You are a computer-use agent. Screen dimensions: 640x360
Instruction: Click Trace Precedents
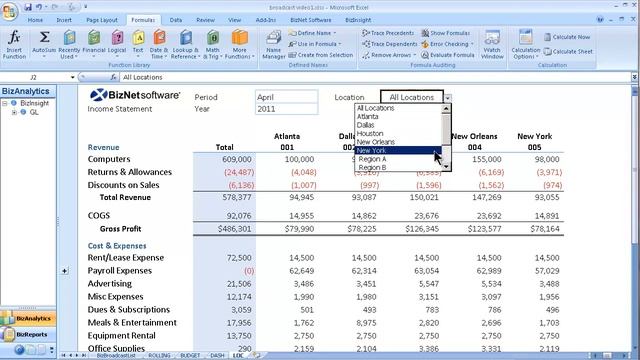coord(388,33)
